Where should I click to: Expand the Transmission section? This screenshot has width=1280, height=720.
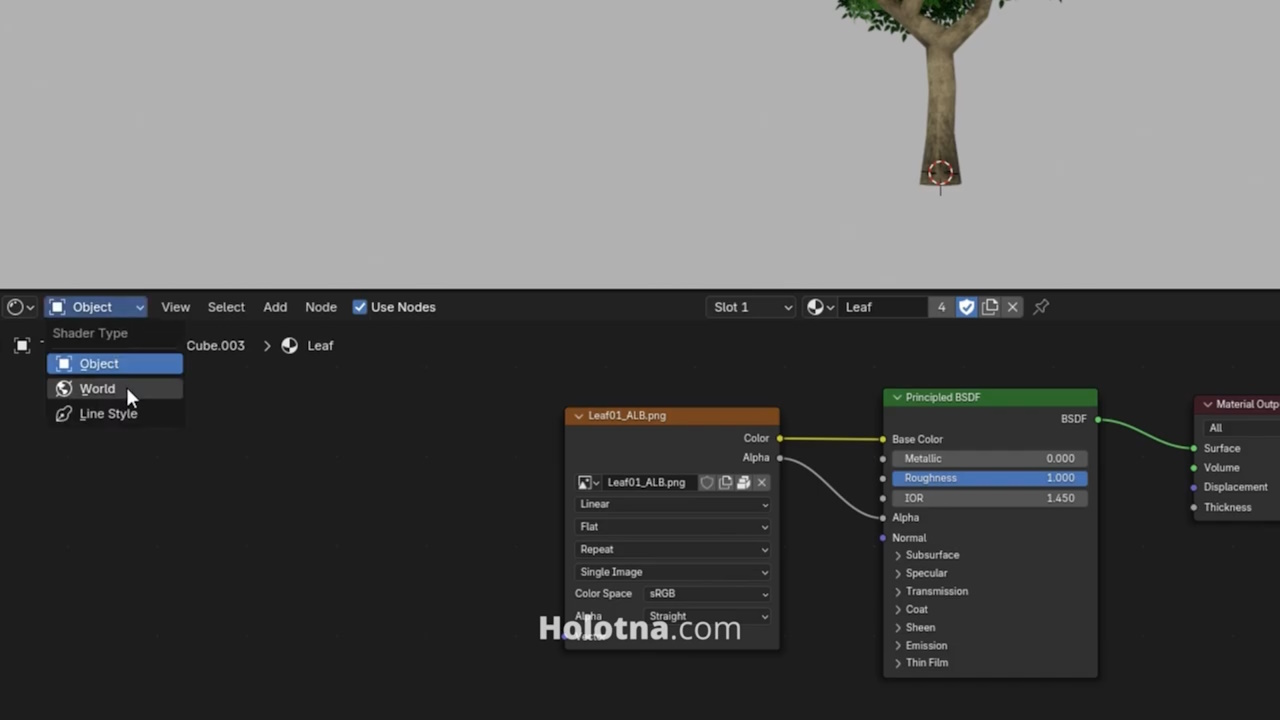(931, 591)
